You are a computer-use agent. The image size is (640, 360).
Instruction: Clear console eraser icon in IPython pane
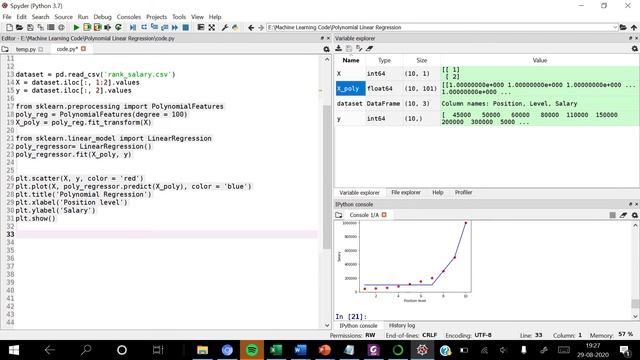click(623, 215)
